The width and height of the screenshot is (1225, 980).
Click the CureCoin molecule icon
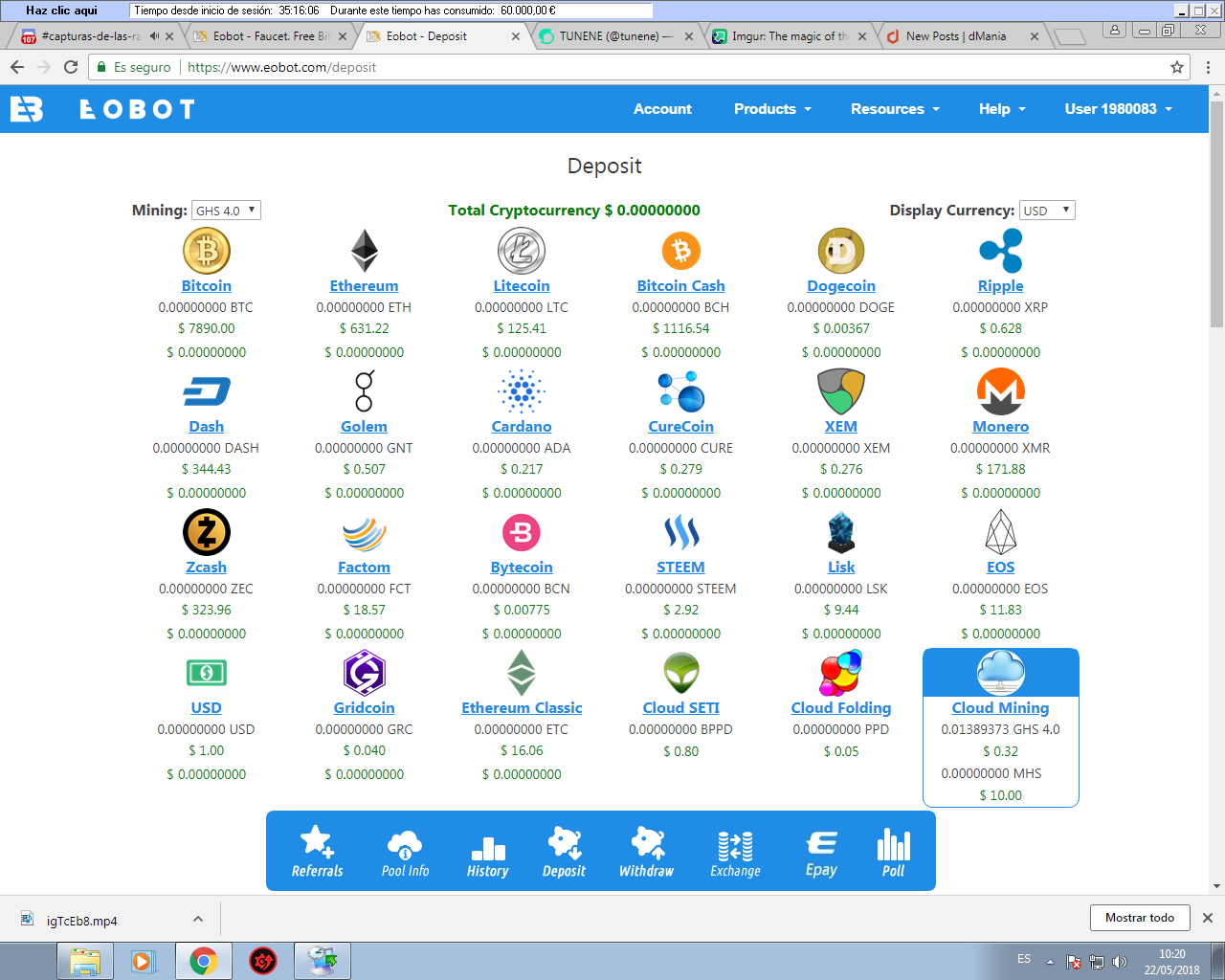(x=681, y=391)
